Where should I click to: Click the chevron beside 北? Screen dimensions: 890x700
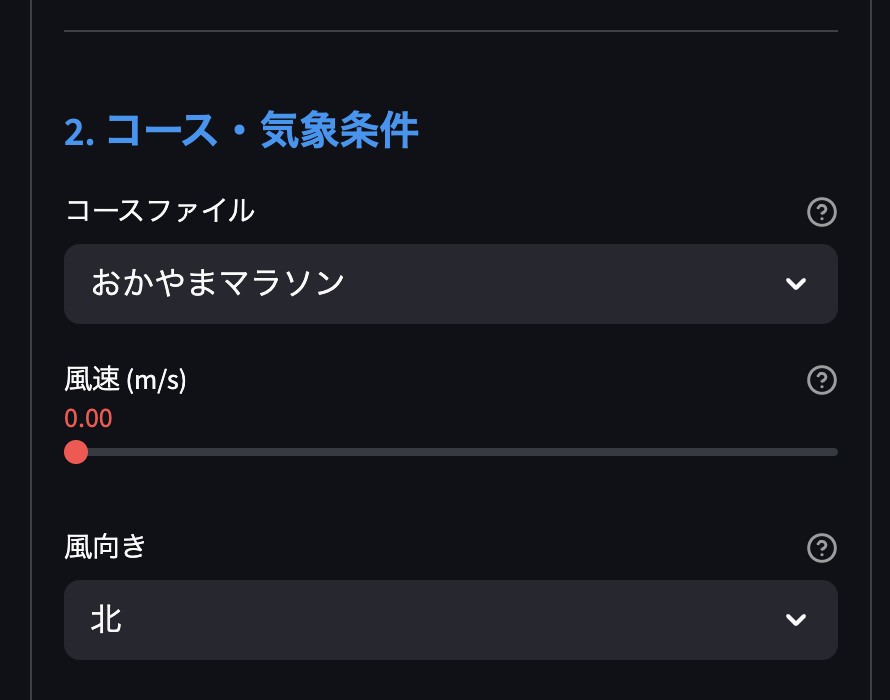pyautogui.click(x=796, y=620)
